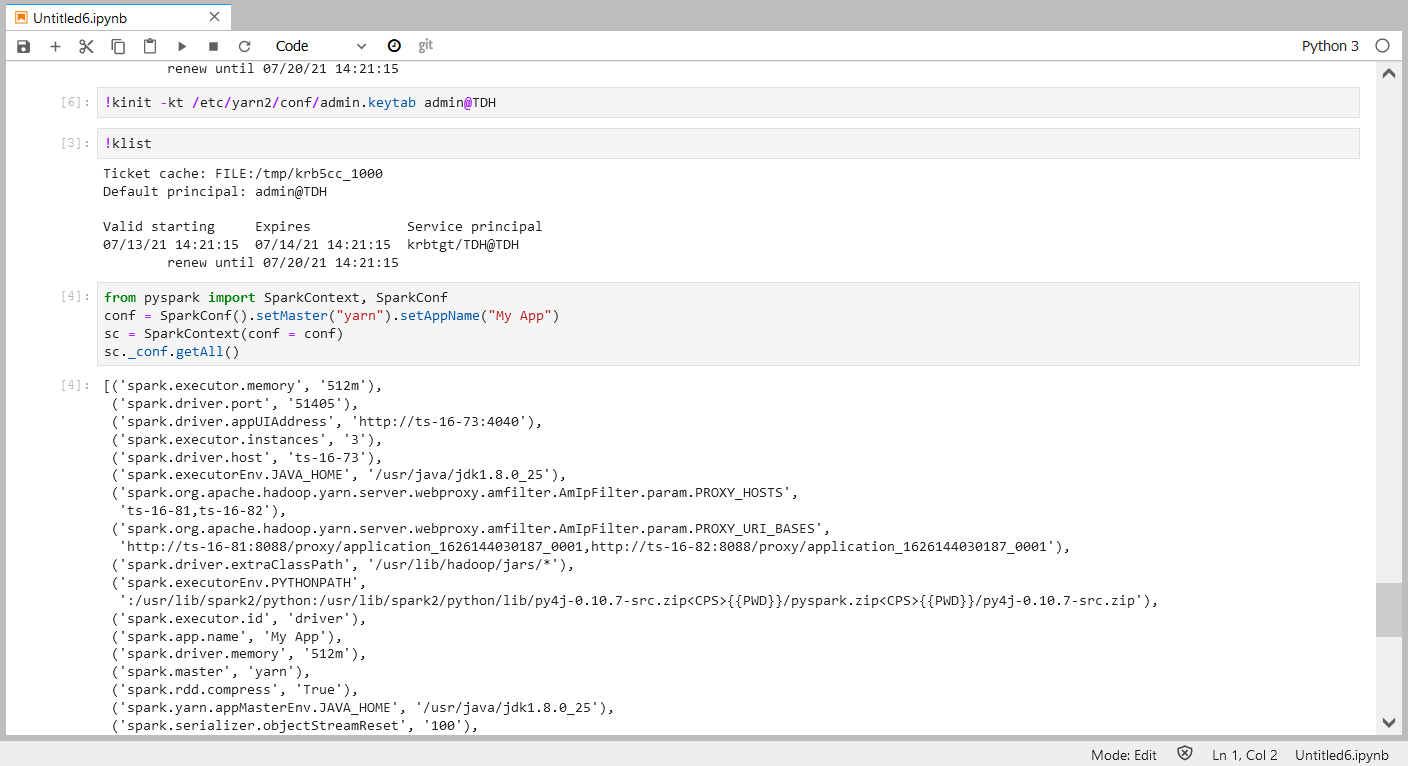Paste cell using the clipboard icon
The height and width of the screenshot is (766, 1408).
pyautogui.click(x=150, y=46)
